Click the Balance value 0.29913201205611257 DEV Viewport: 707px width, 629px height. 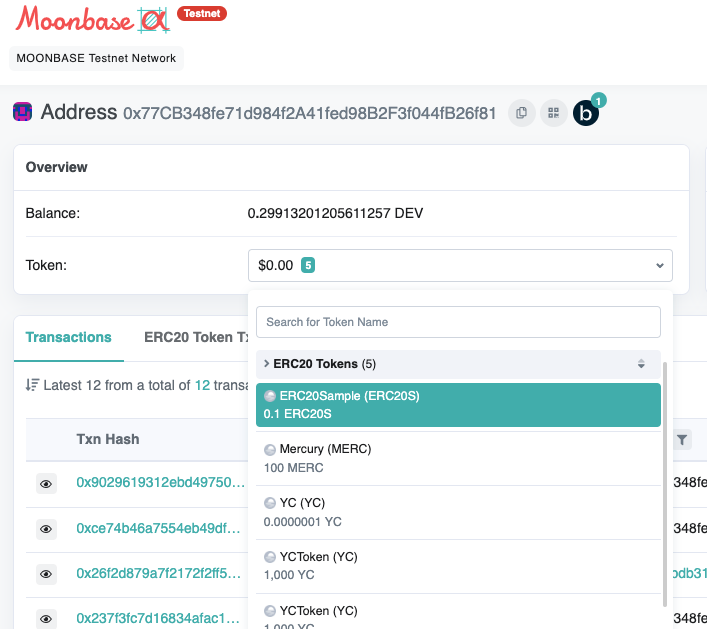tap(335, 213)
